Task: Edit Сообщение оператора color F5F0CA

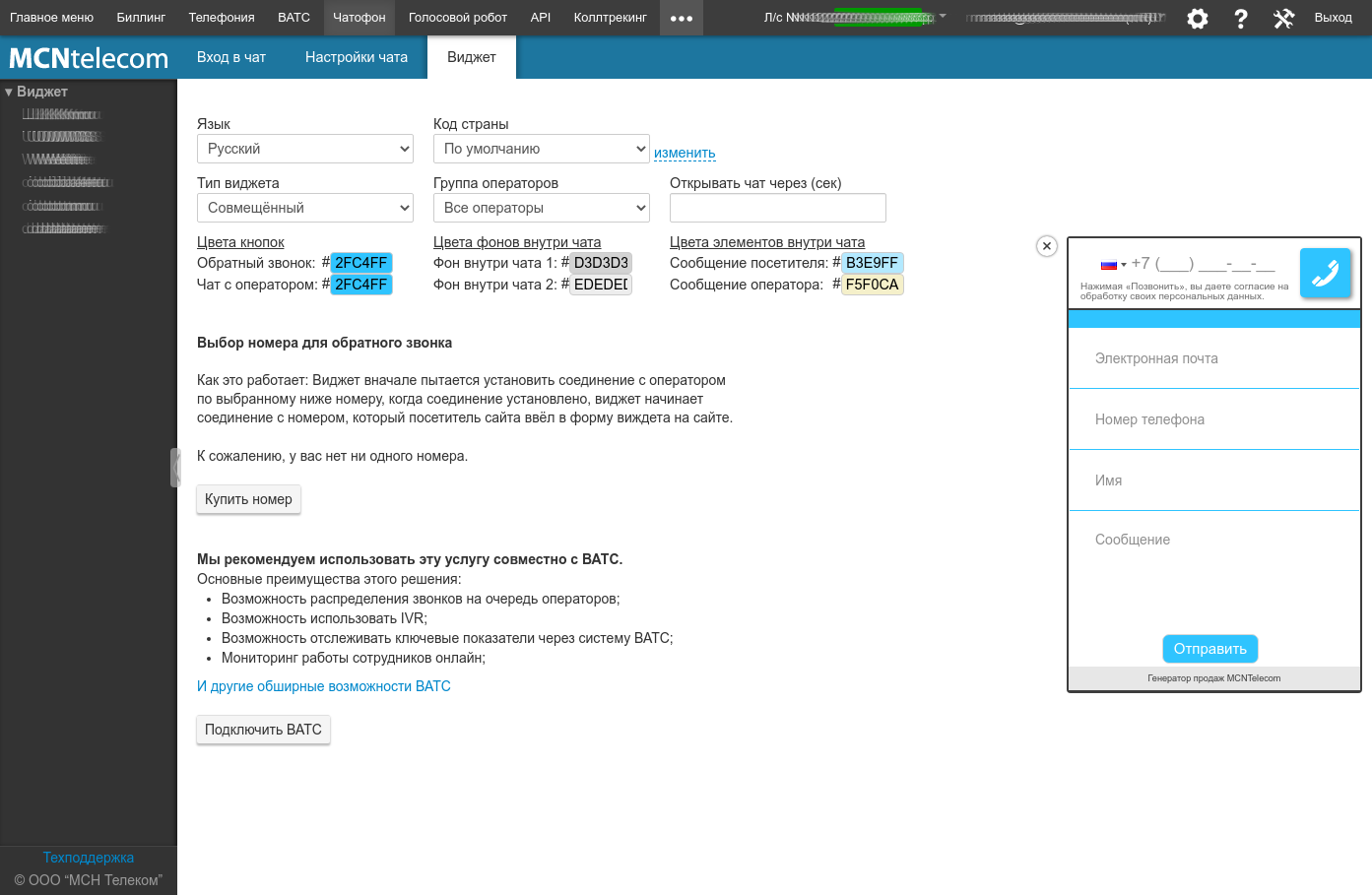Action: (x=873, y=285)
